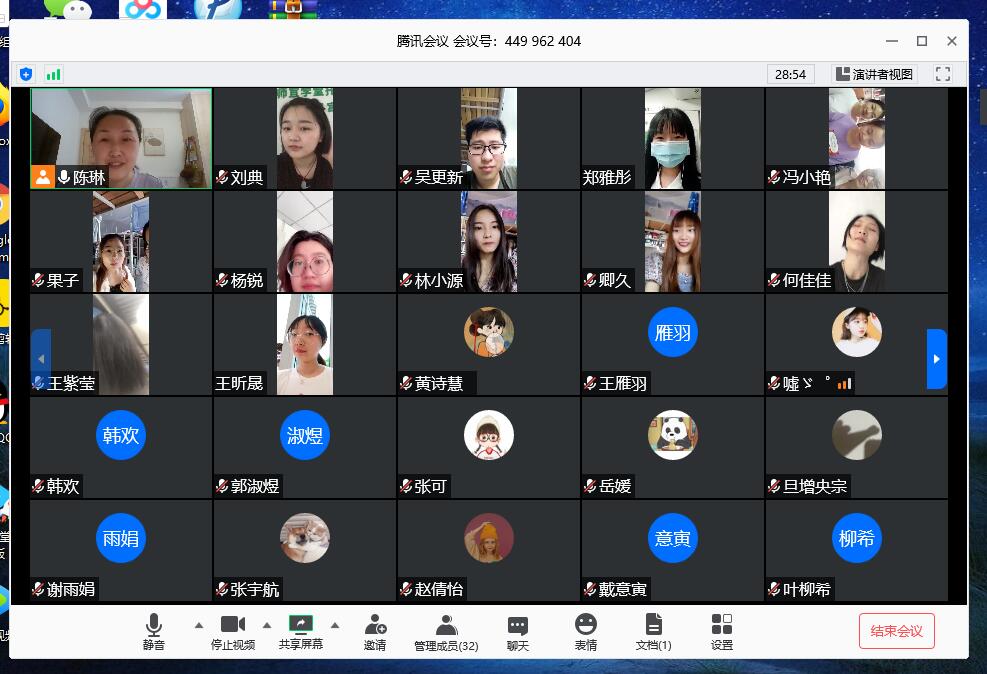Screen dimensions: 987x674
Task: Expand share options arrow beside 共享屏幕
Action: (x=335, y=626)
